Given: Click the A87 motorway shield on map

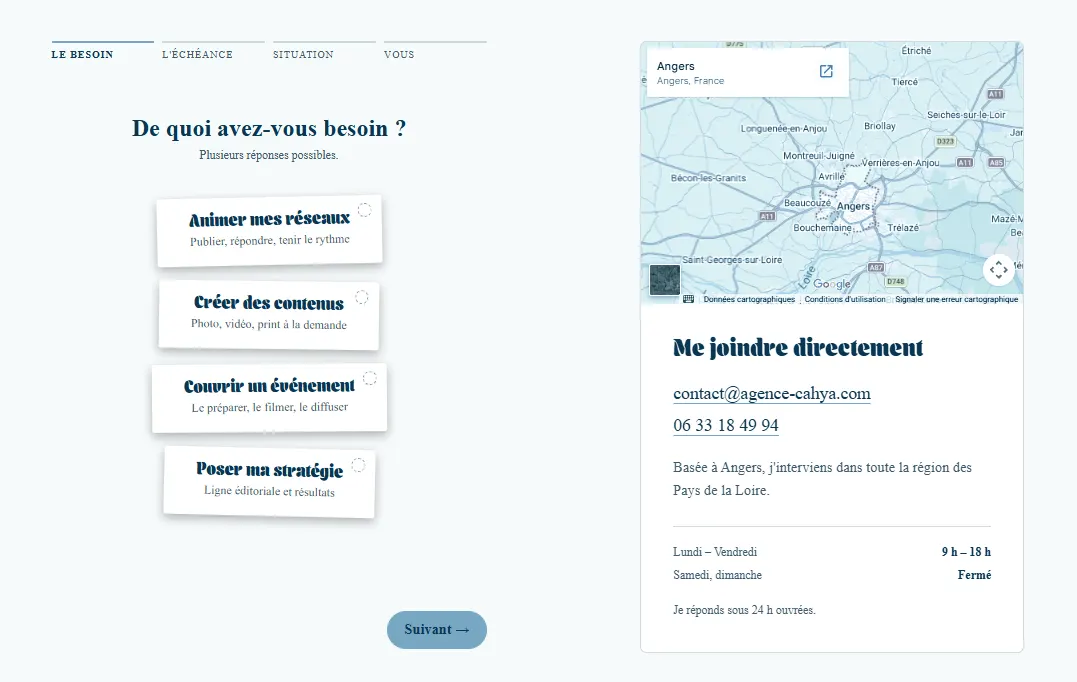Looking at the screenshot, I should pos(876,268).
